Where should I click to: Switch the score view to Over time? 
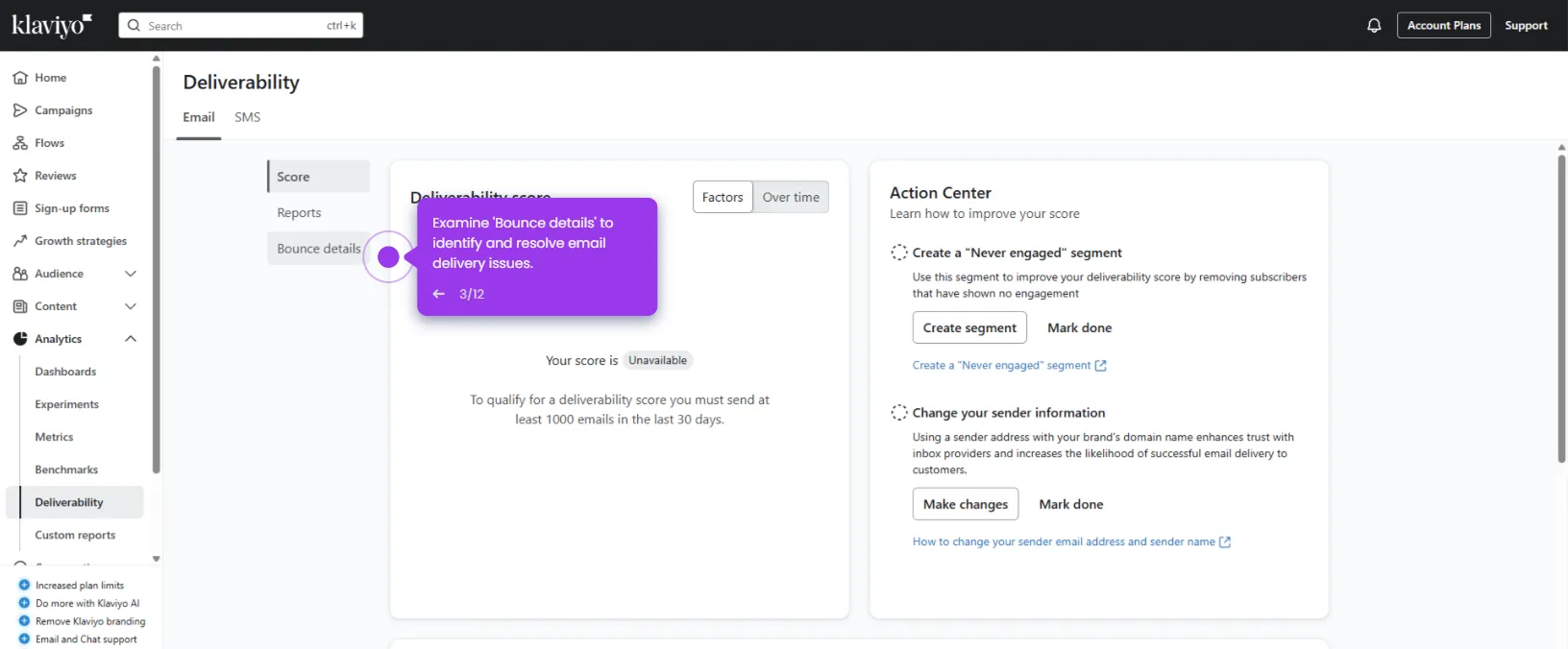coord(791,197)
